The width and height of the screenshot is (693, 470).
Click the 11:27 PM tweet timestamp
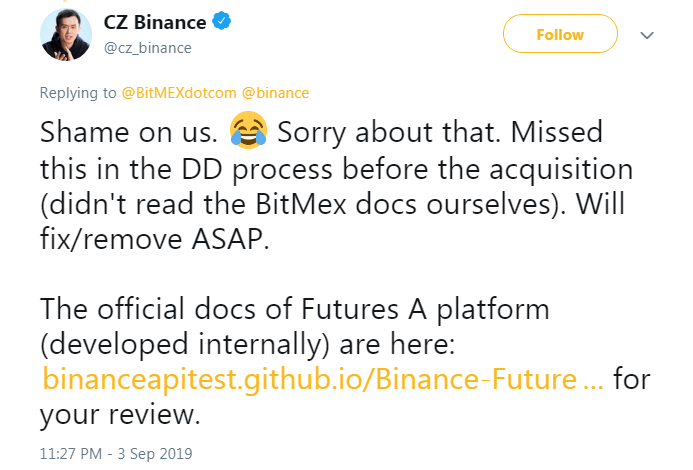coord(116,453)
